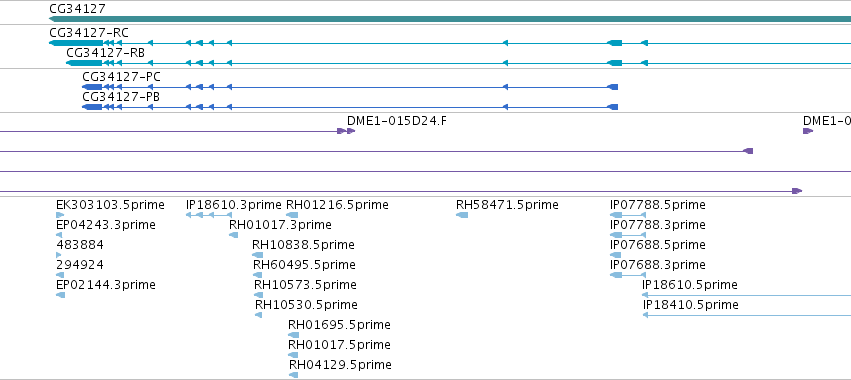Image resolution: width=851 pixels, height=380 pixels.
Task: Click the CG34127-PB protein label
Action: [121, 97]
